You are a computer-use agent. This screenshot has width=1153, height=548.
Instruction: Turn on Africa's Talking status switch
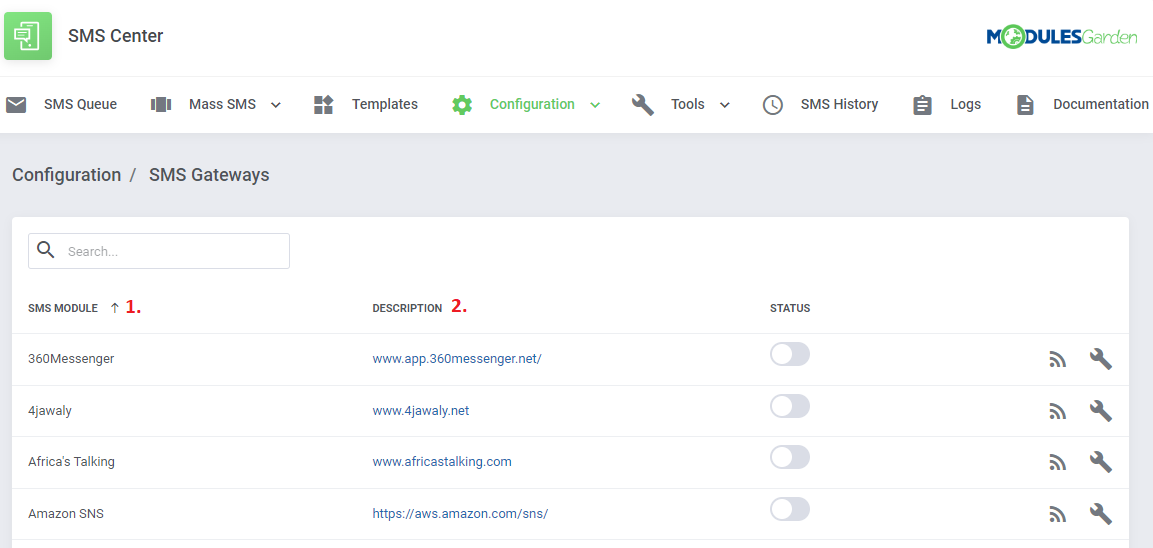point(790,458)
